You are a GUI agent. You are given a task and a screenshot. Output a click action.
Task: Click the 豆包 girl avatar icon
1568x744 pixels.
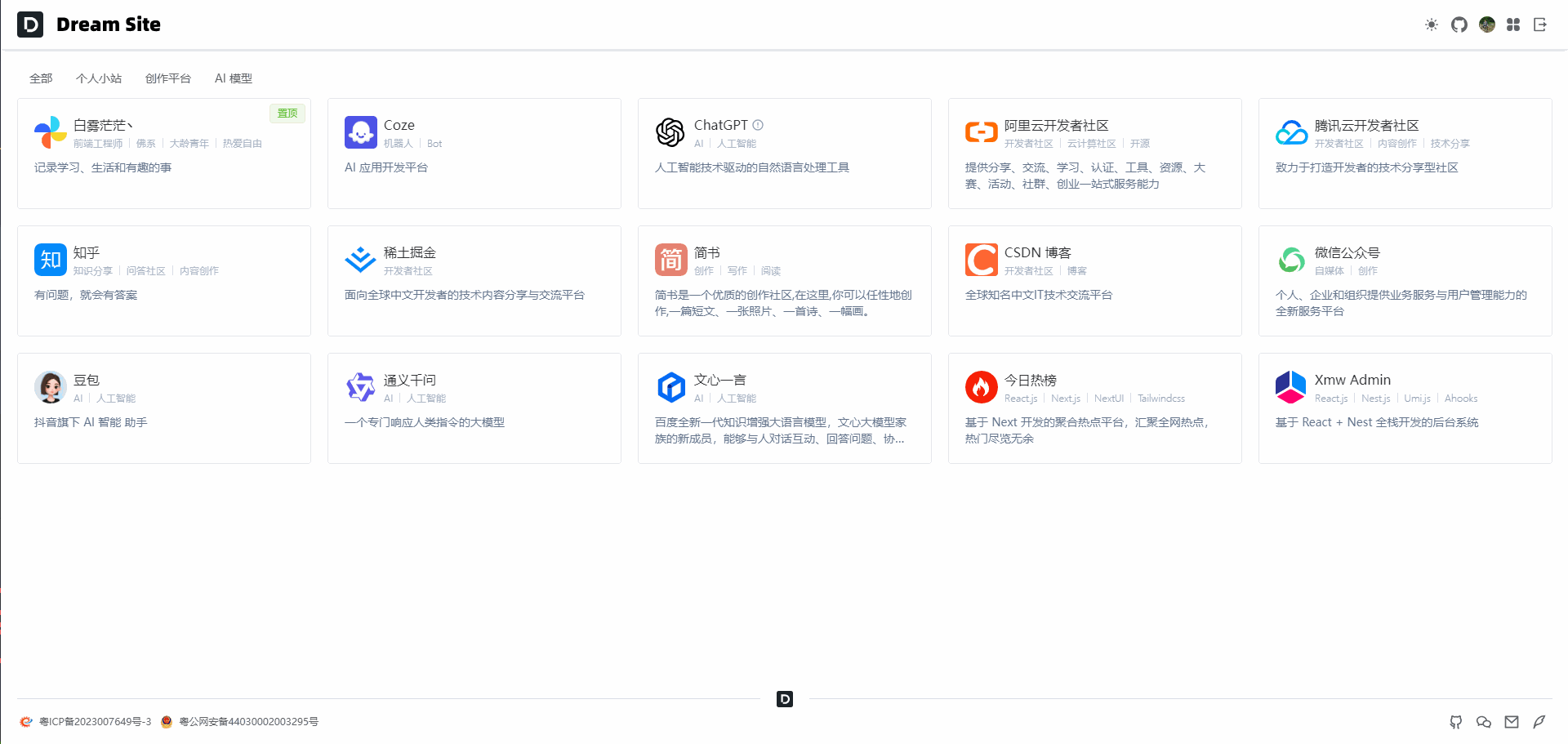(x=51, y=387)
